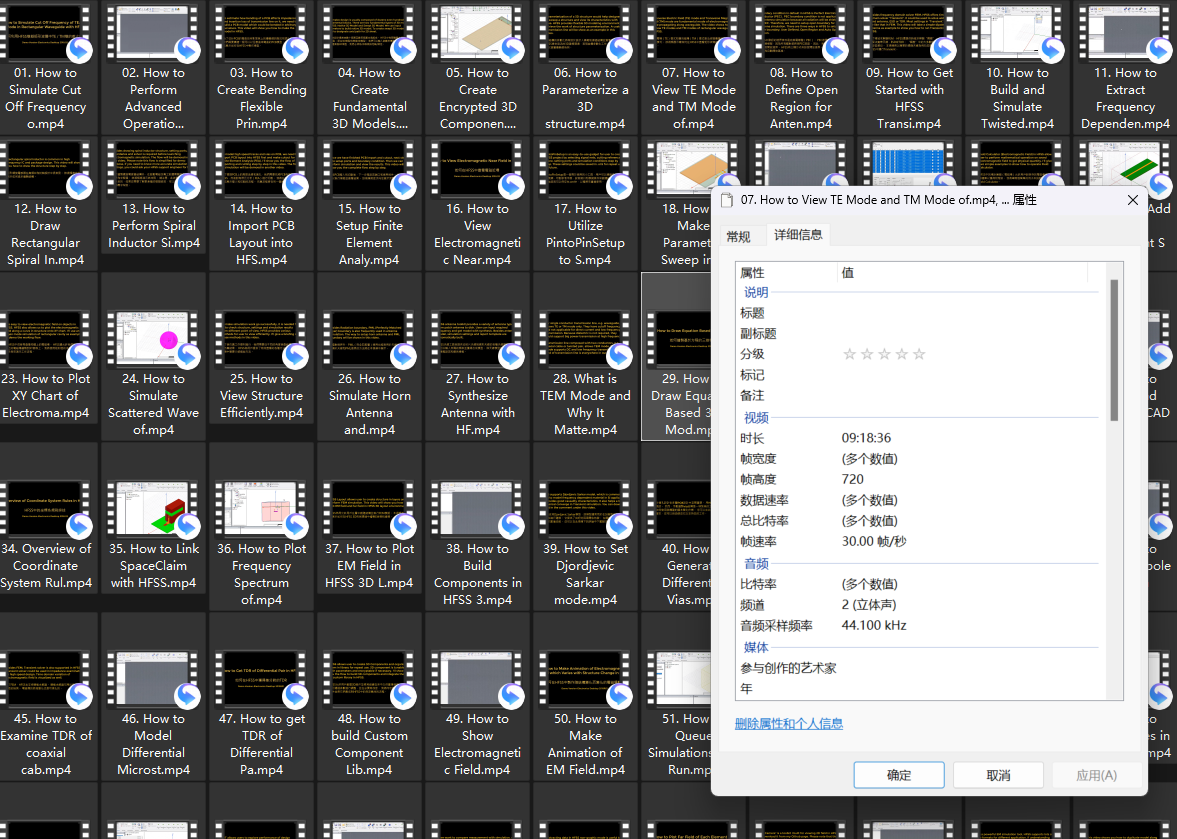Select video 17. How to Utilize PintoPinSetup
Viewport: 1177px width, 839px height.
(585, 203)
